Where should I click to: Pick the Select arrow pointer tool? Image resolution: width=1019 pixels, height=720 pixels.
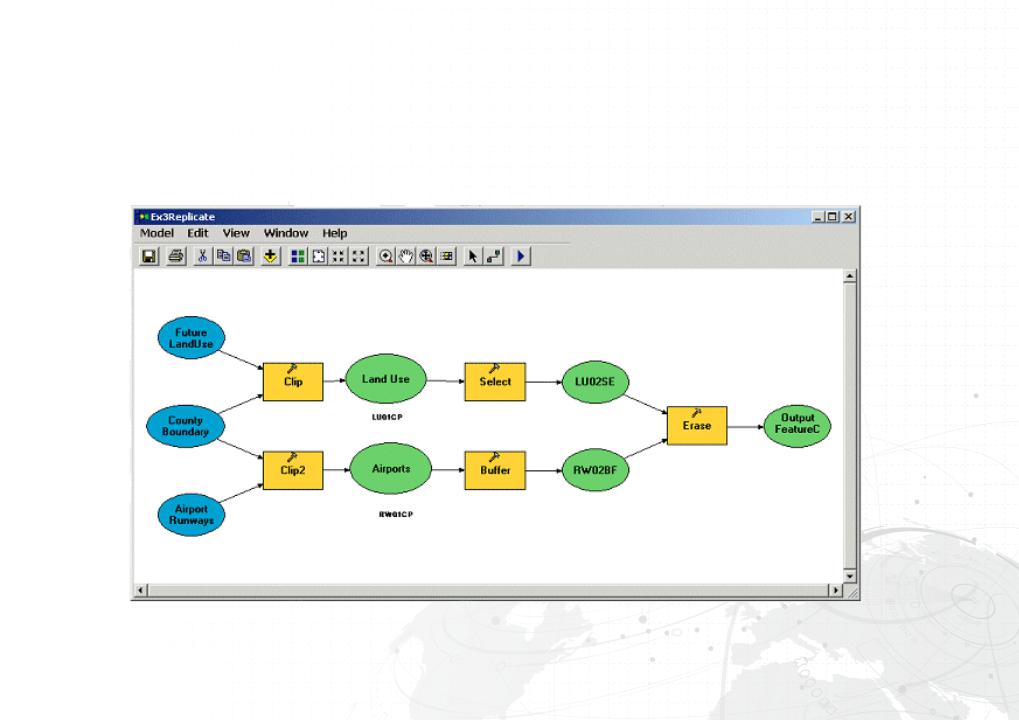point(472,256)
